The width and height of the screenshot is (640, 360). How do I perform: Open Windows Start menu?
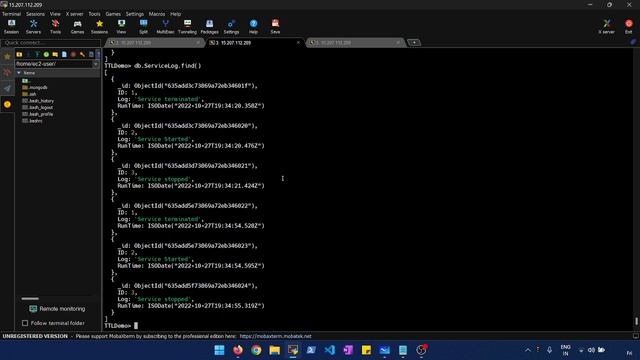tap(219, 350)
